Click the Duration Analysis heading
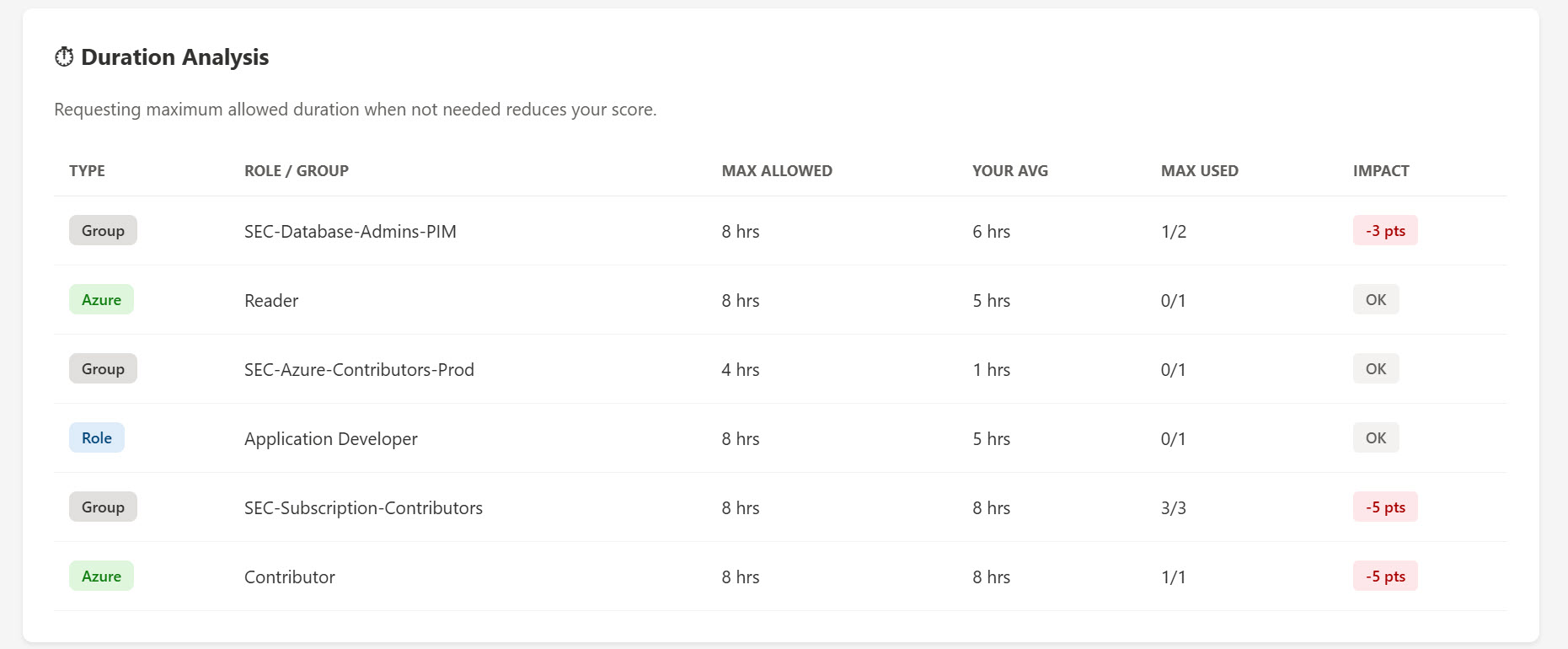The width and height of the screenshot is (1568, 649). [x=174, y=57]
